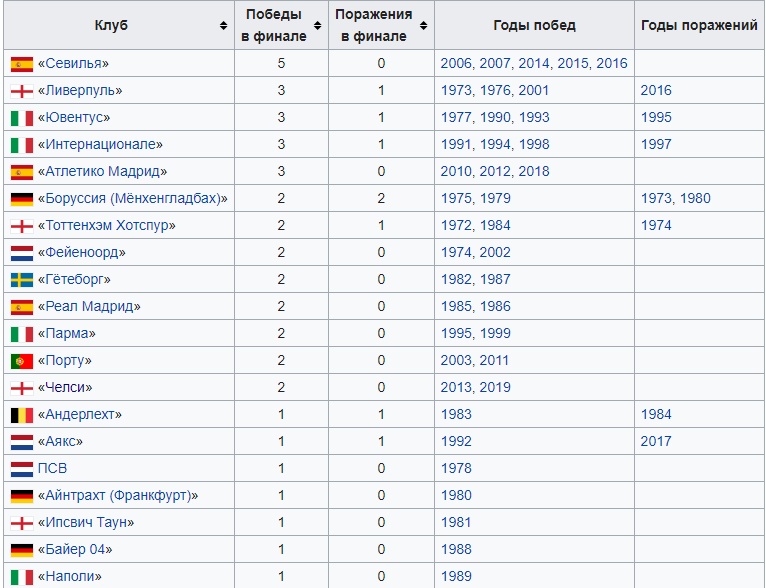This screenshot has height=588, width=766.
Task: Click the Belgian flag beside «Андерлехт»
Action: [22, 415]
